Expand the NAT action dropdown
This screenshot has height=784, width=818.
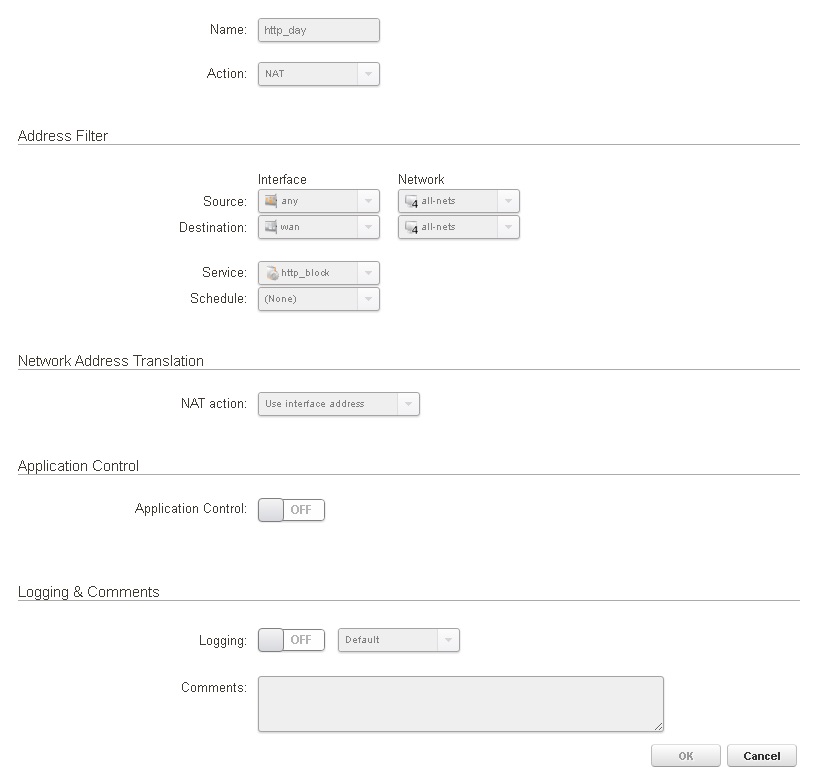click(408, 404)
